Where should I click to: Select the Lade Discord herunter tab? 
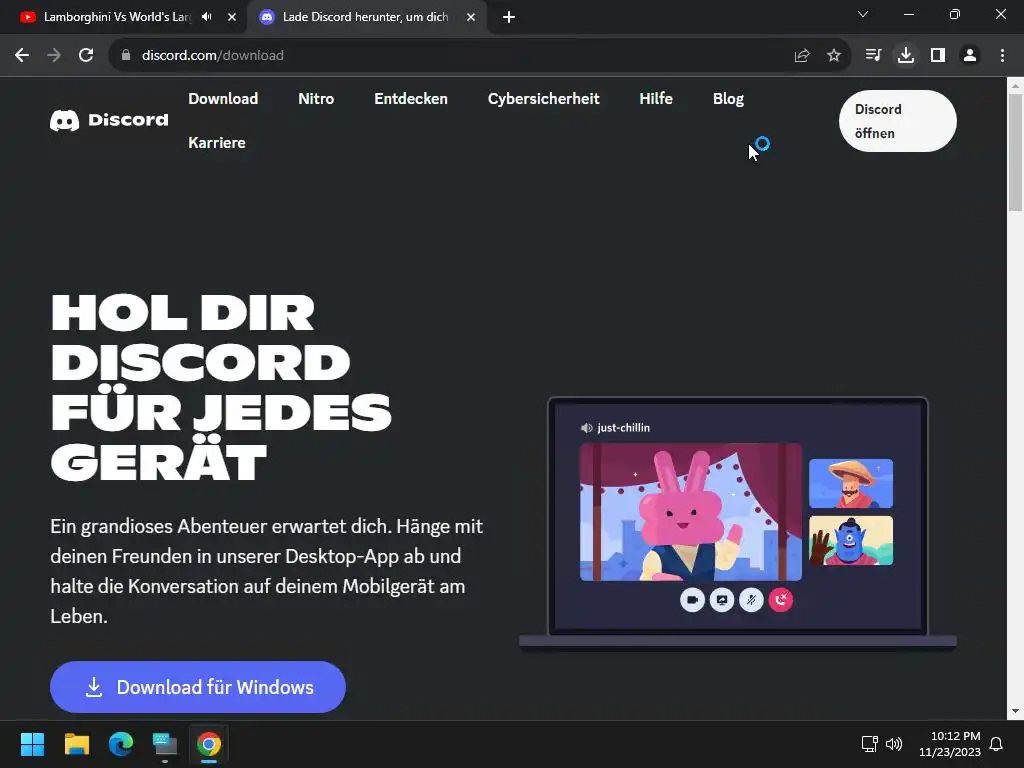pos(365,17)
